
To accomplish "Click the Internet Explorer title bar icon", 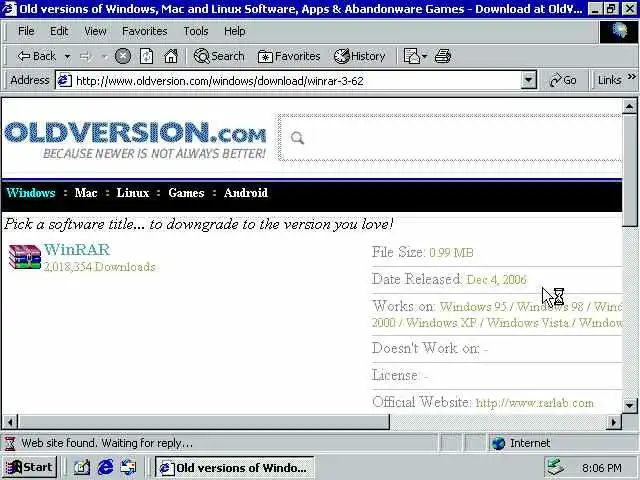I will [10, 9].
